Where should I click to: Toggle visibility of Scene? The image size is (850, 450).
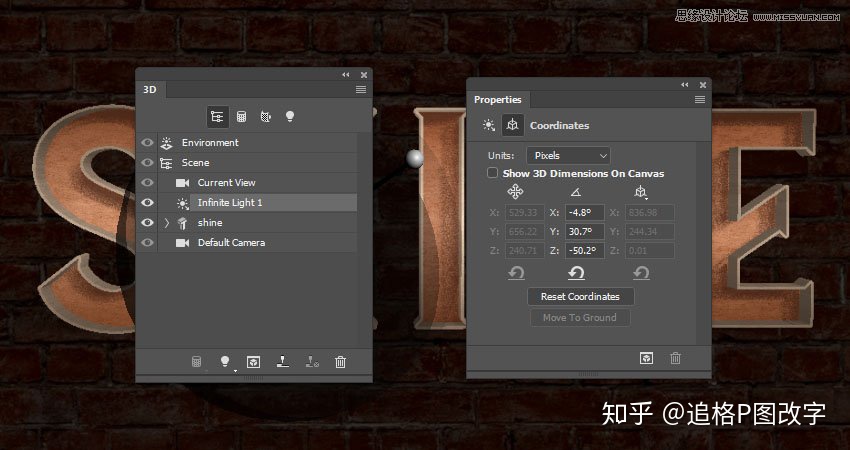pyautogui.click(x=147, y=163)
